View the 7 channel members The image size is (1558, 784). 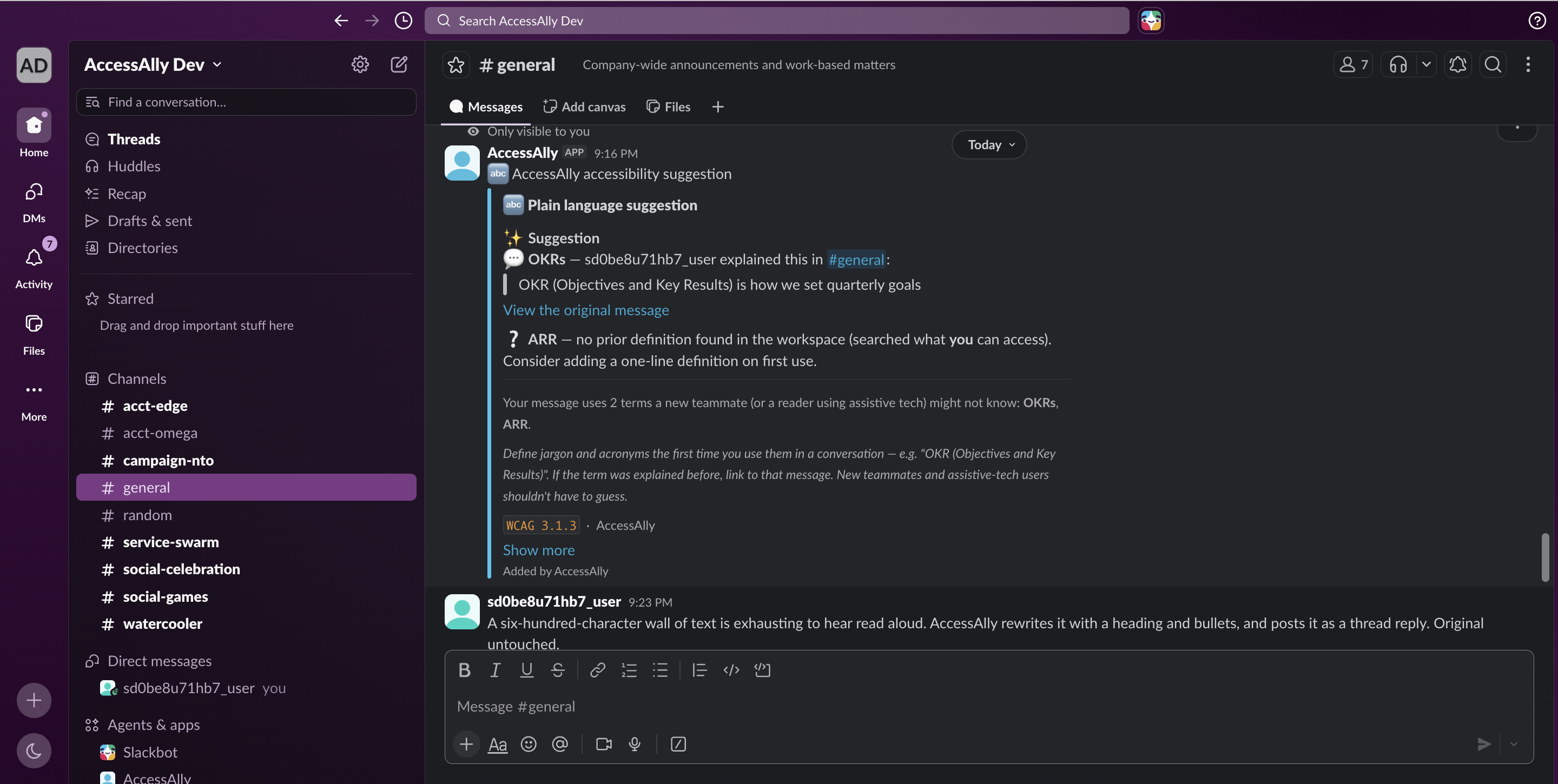(1353, 64)
